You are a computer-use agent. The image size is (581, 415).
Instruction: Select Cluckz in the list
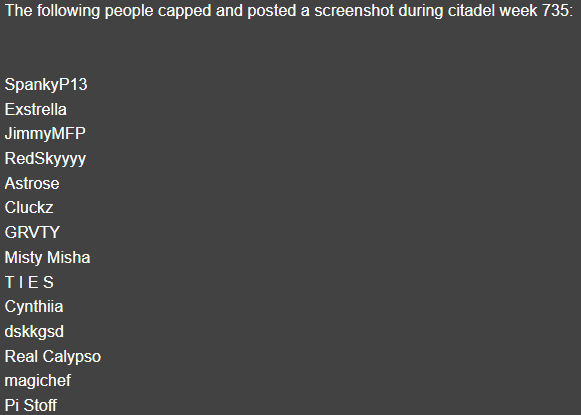tap(29, 208)
